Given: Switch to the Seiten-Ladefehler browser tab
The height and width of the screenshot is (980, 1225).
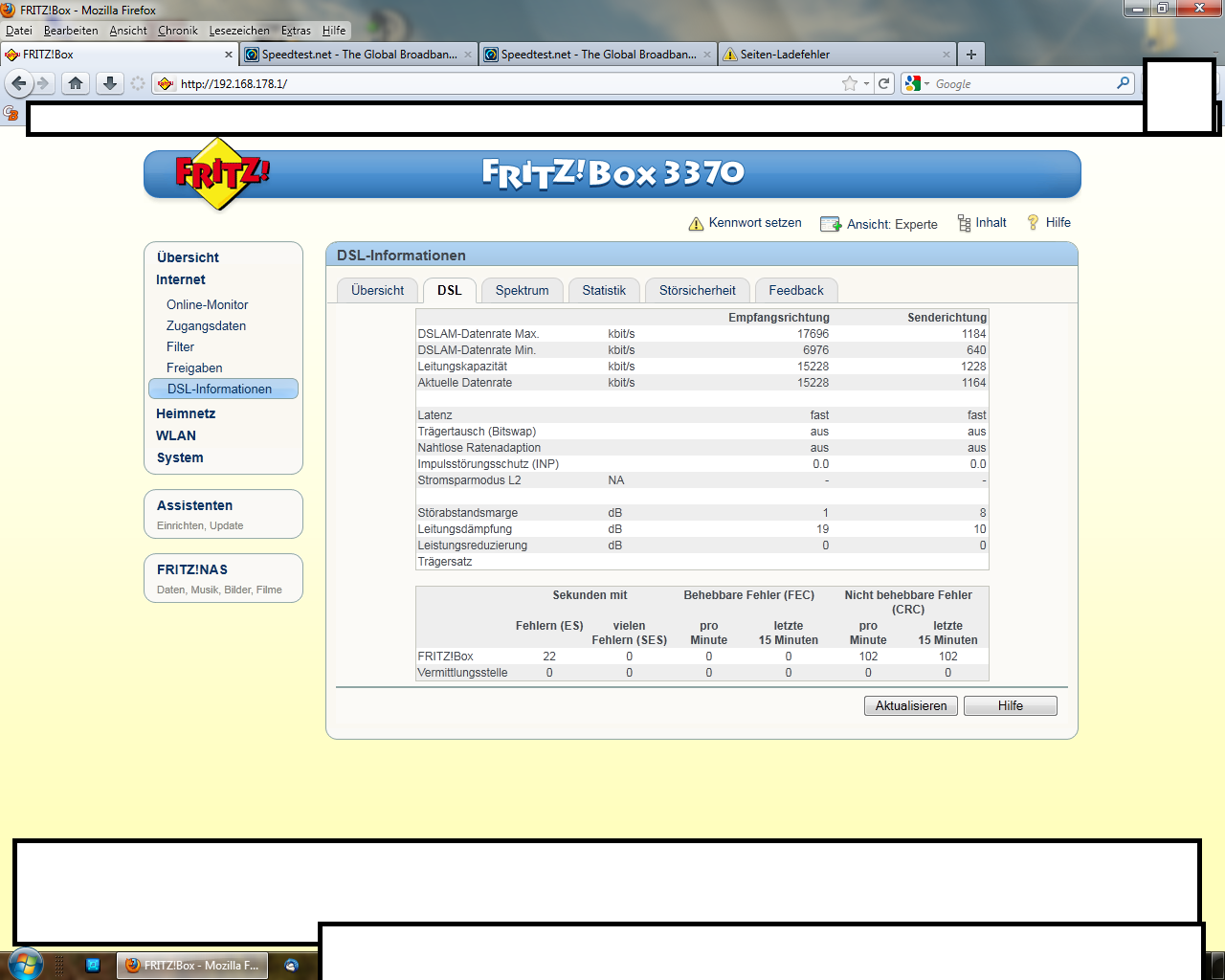Looking at the screenshot, I should (x=835, y=55).
